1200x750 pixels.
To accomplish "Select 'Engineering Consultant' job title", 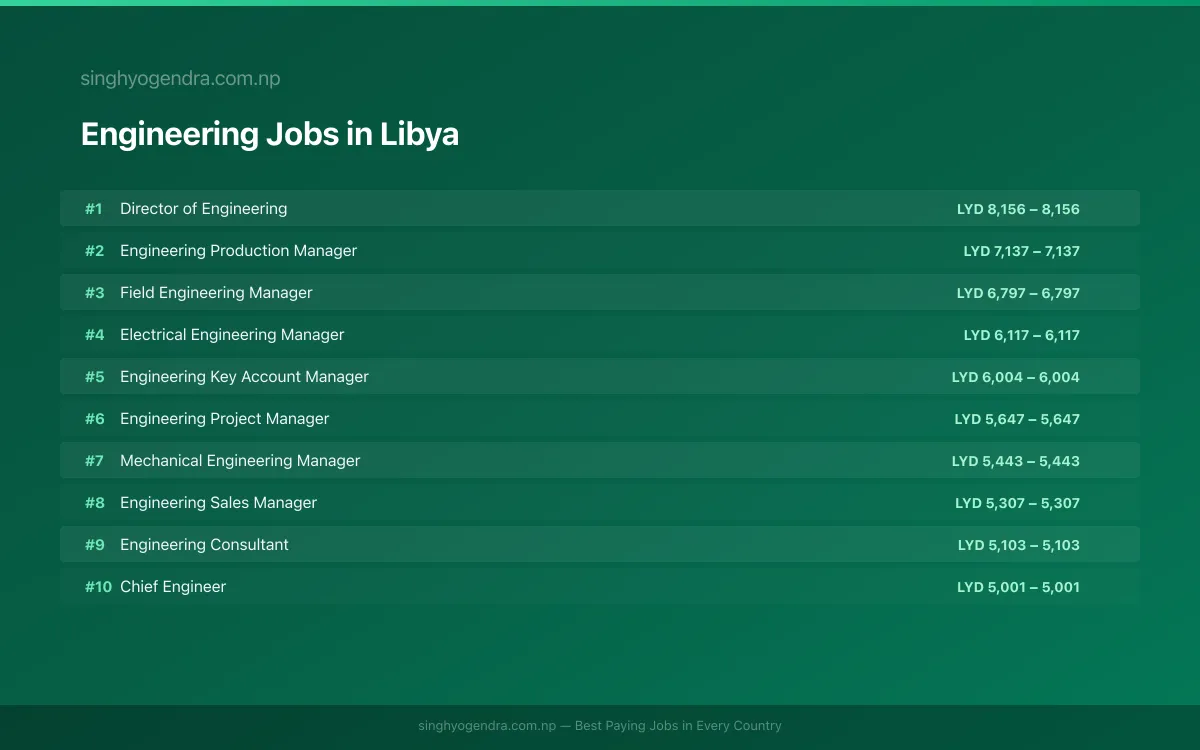I will click(204, 545).
